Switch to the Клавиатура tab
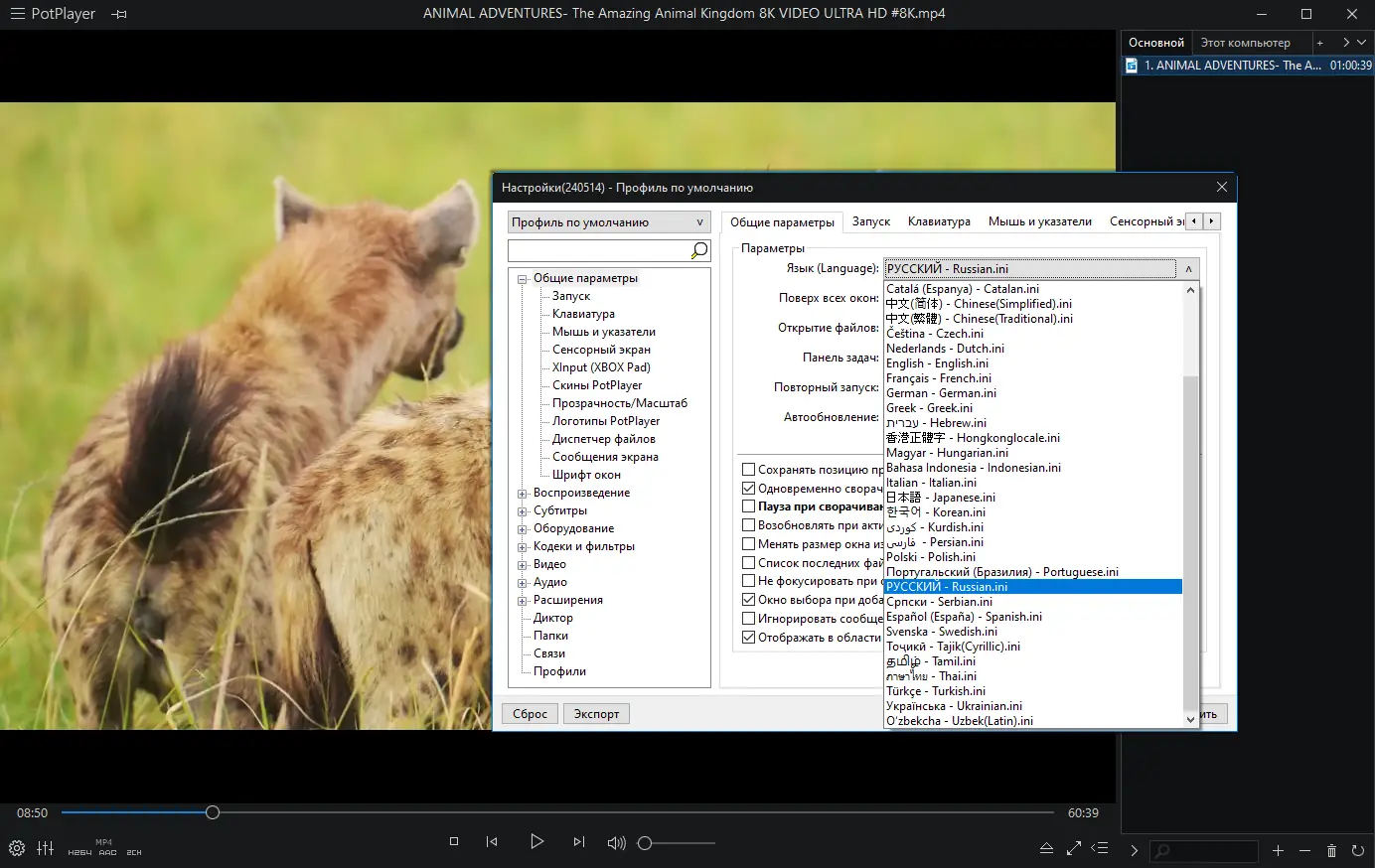Image resolution: width=1375 pixels, height=868 pixels. (x=939, y=221)
